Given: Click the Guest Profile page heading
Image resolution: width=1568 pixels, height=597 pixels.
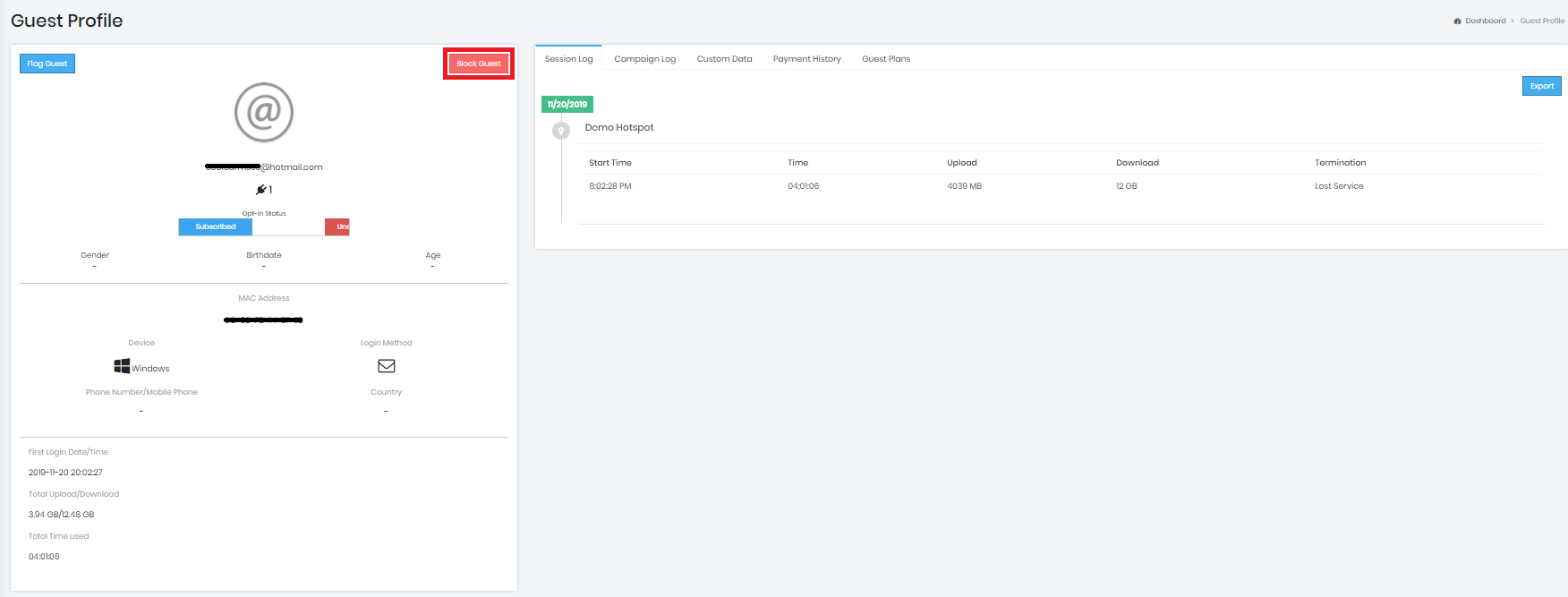Looking at the screenshot, I should pos(67,21).
